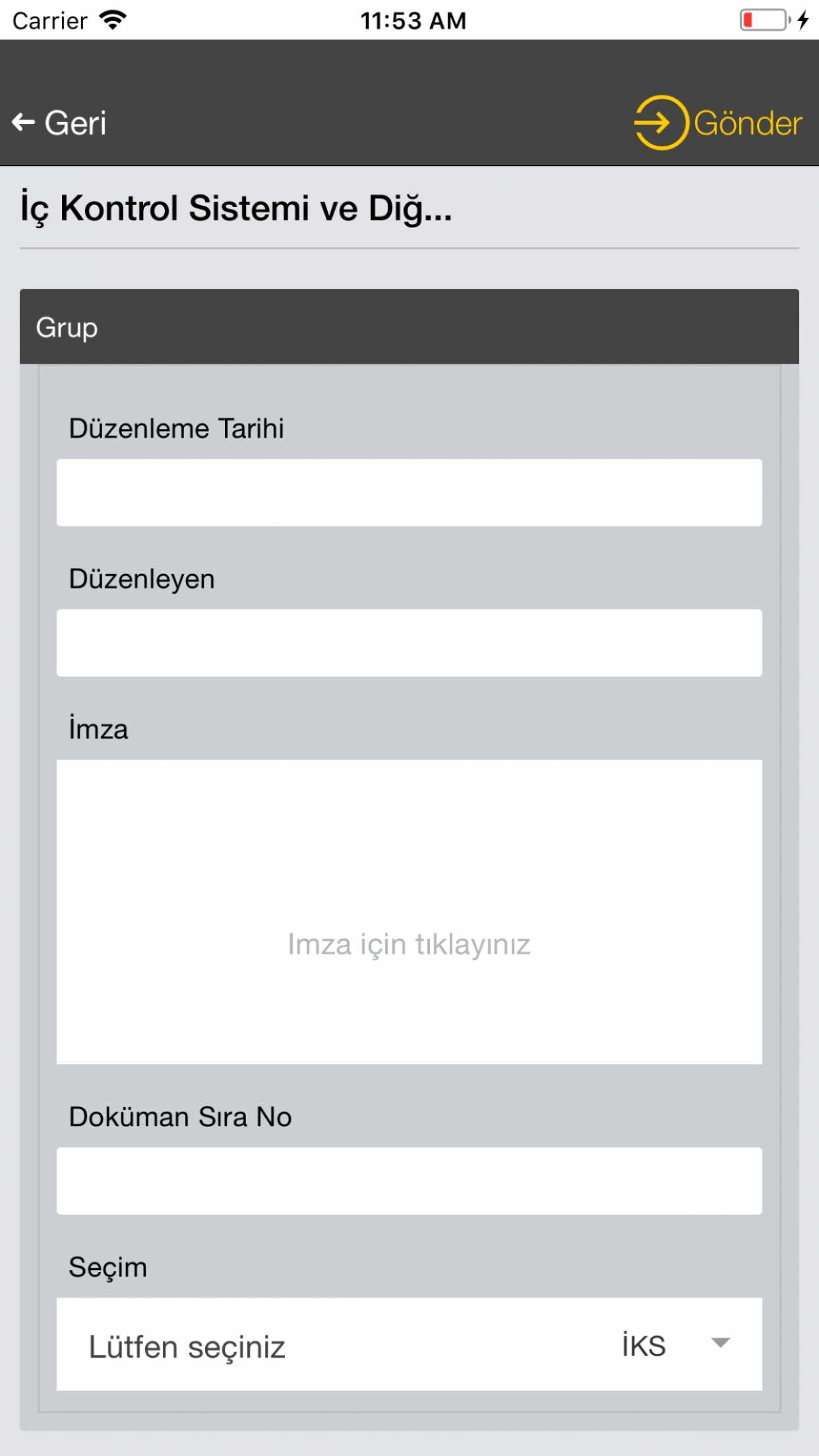This screenshot has height=1456, width=819.
Task: Open the Seçim dropdown chevron
Action: click(721, 1345)
